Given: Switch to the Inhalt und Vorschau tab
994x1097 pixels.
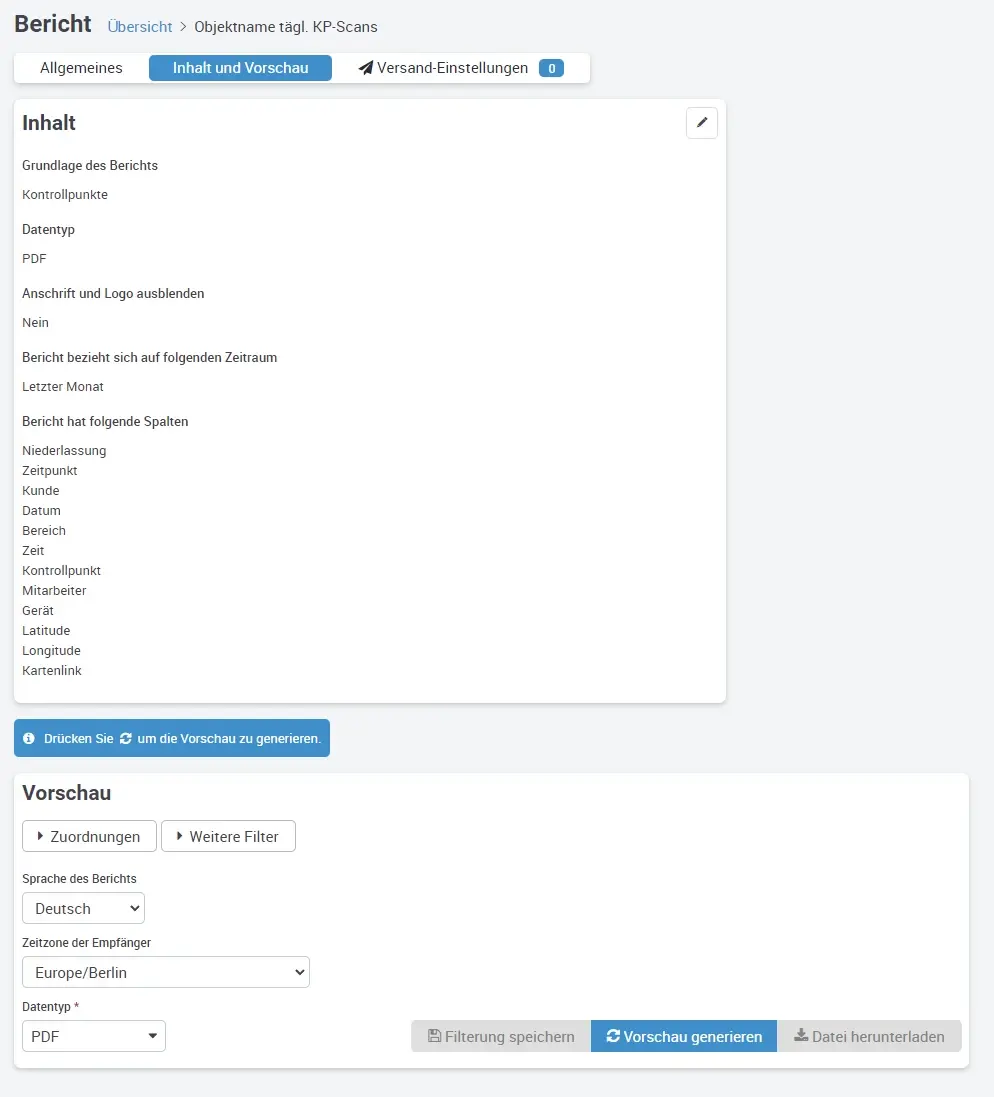Looking at the screenshot, I should tap(240, 68).
